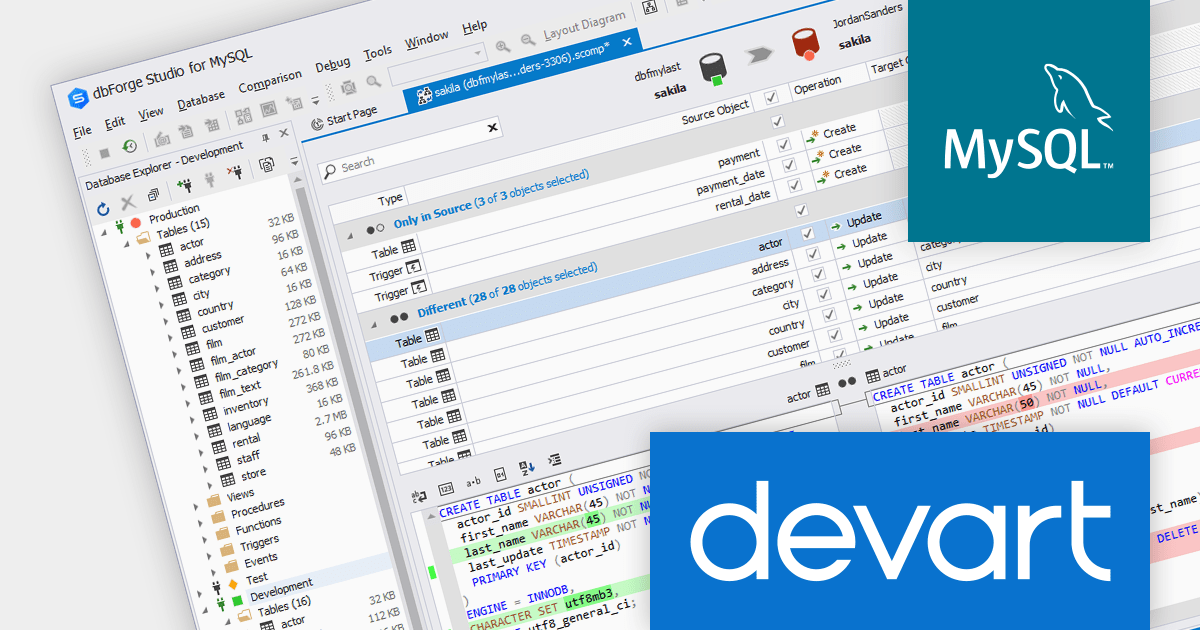Click the a·b word compare icon

(474, 481)
